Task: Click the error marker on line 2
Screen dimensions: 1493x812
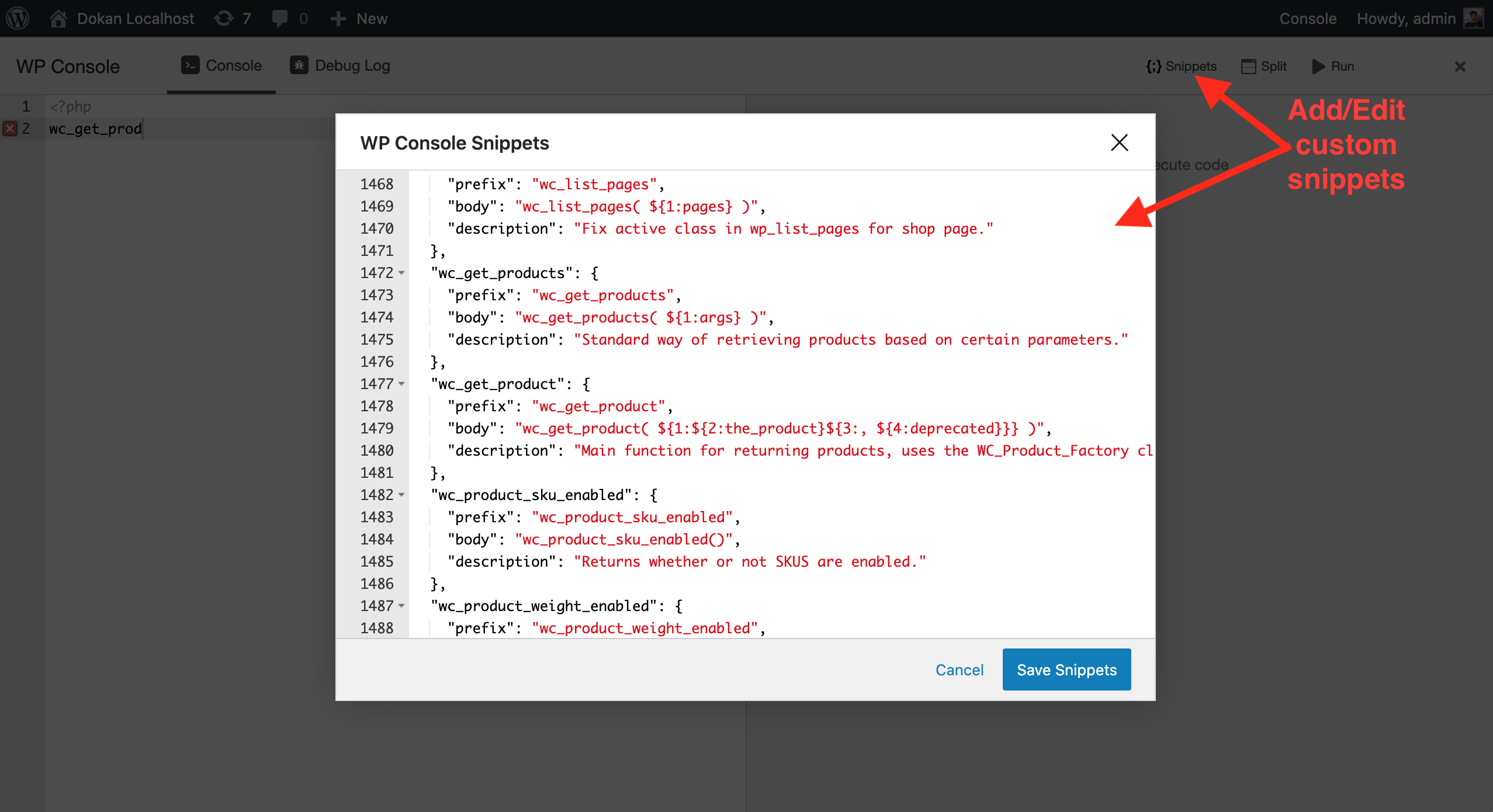Action: 10,129
